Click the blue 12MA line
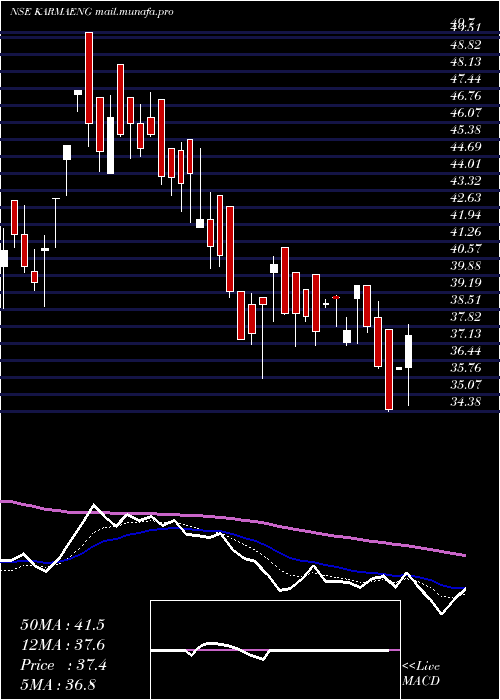The width and height of the screenshot is (500, 700). tap(232, 533)
